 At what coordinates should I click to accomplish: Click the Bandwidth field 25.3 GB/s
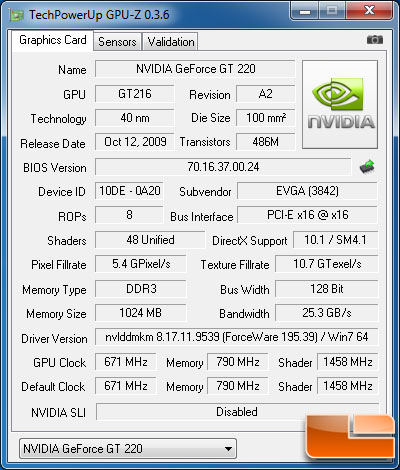tap(327, 313)
